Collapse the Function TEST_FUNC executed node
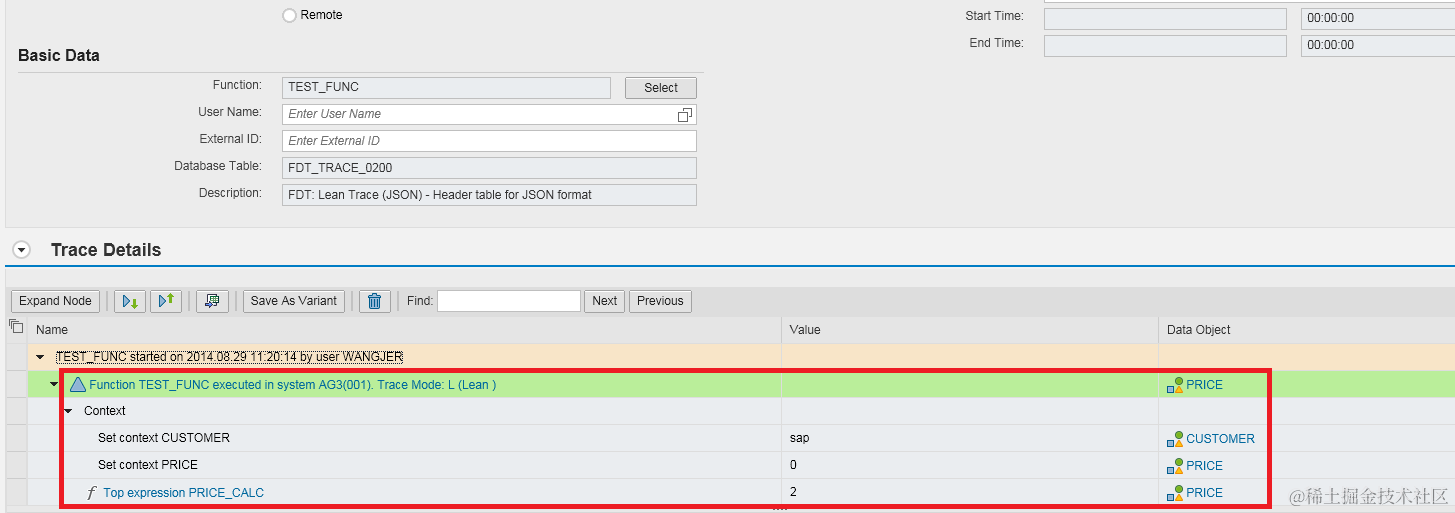Viewport: 1455px width, 513px height. [x=54, y=384]
